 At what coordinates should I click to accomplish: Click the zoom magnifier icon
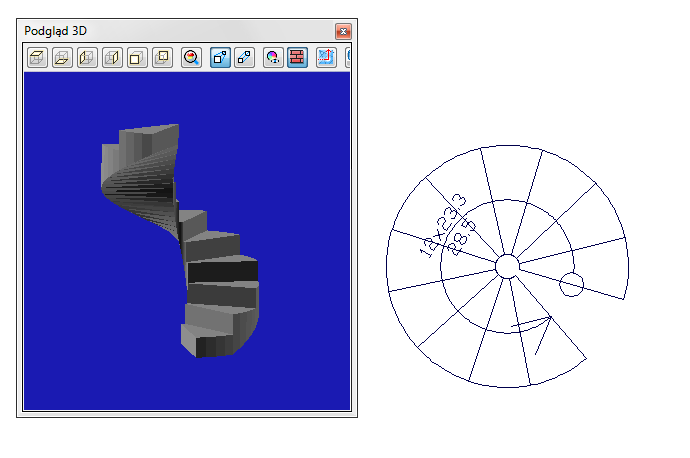[191, 57]
